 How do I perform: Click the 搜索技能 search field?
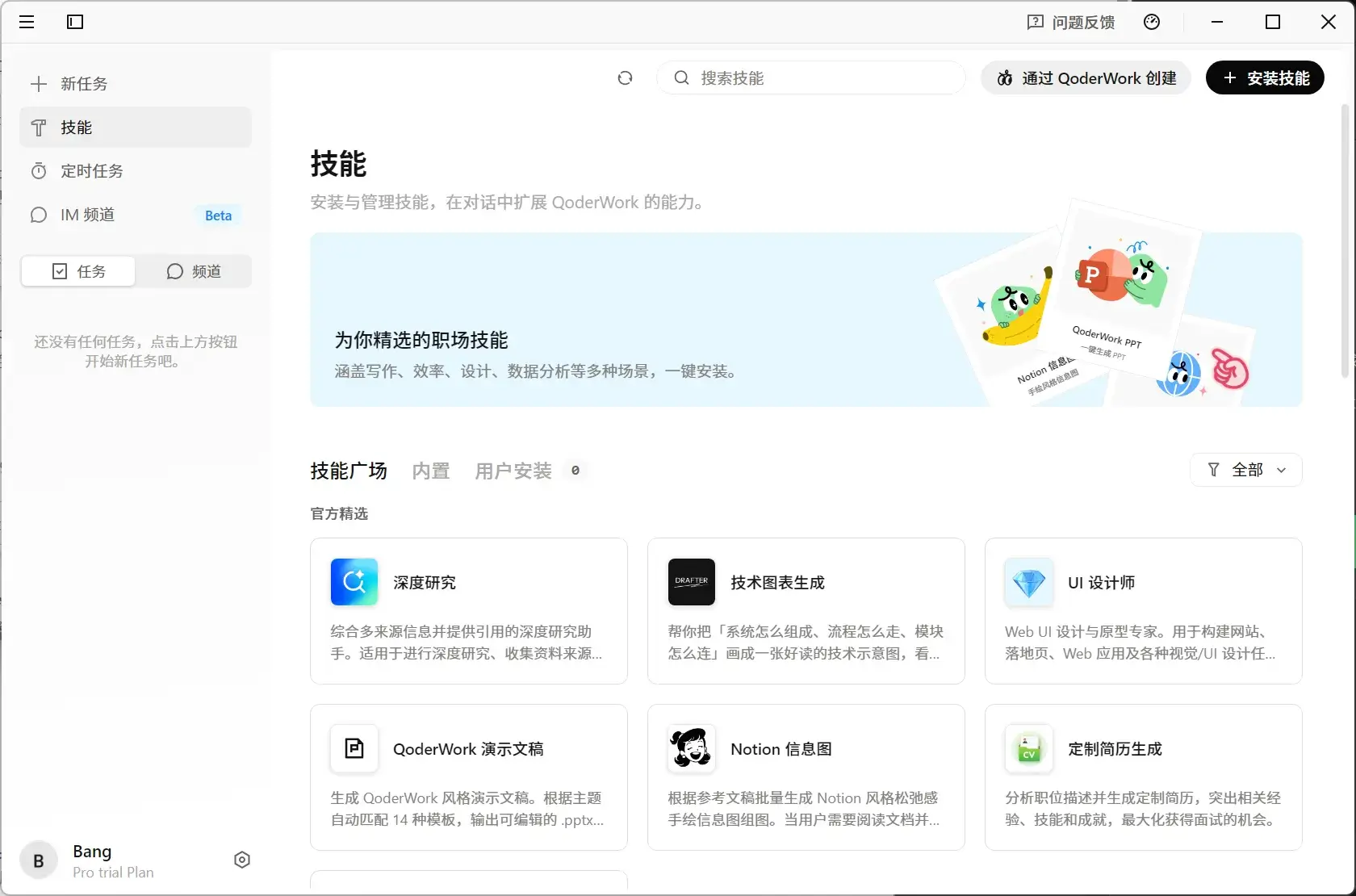tap(811, 78)
